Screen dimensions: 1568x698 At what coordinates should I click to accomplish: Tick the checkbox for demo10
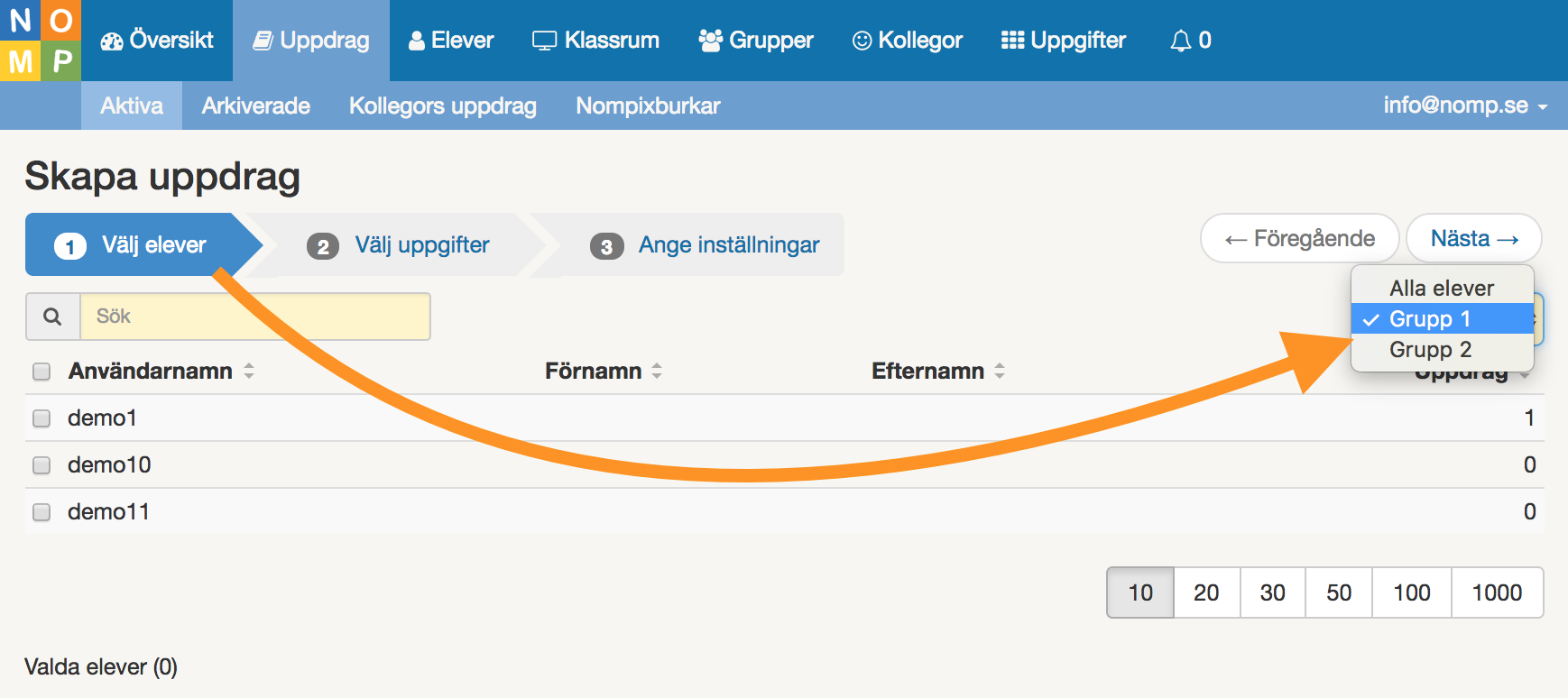tap(42, 465)
